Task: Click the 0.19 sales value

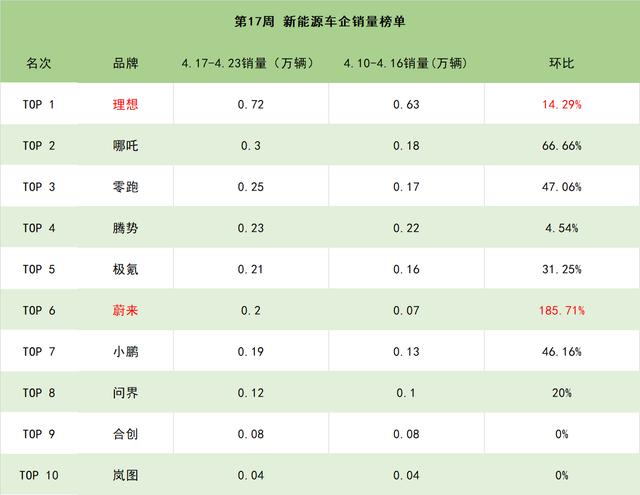Action: pos(251,351)
